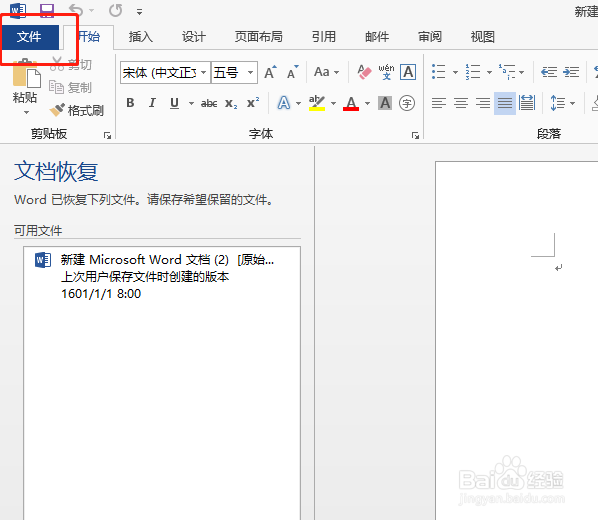This screenshot has height=520, width=598.
Task: Expand the Text Effects dropdown arrow
Action: pos(298,103)
